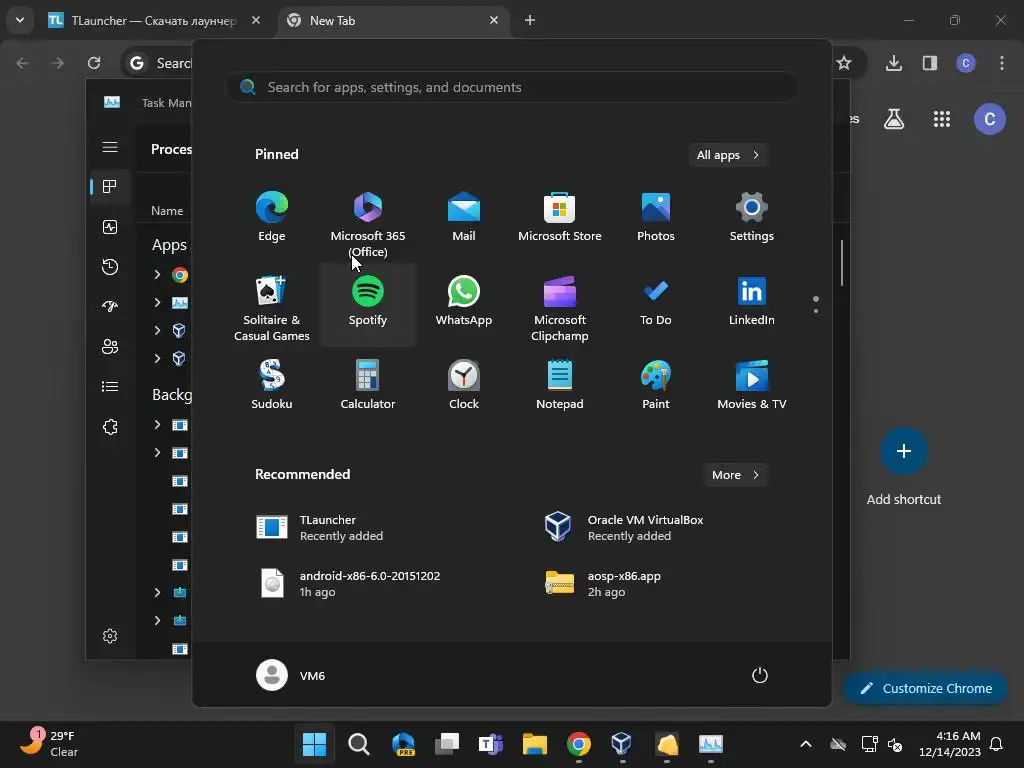Open Google apps grid
This screenshot has width=1024, height=768.
(x=942, y=119)
